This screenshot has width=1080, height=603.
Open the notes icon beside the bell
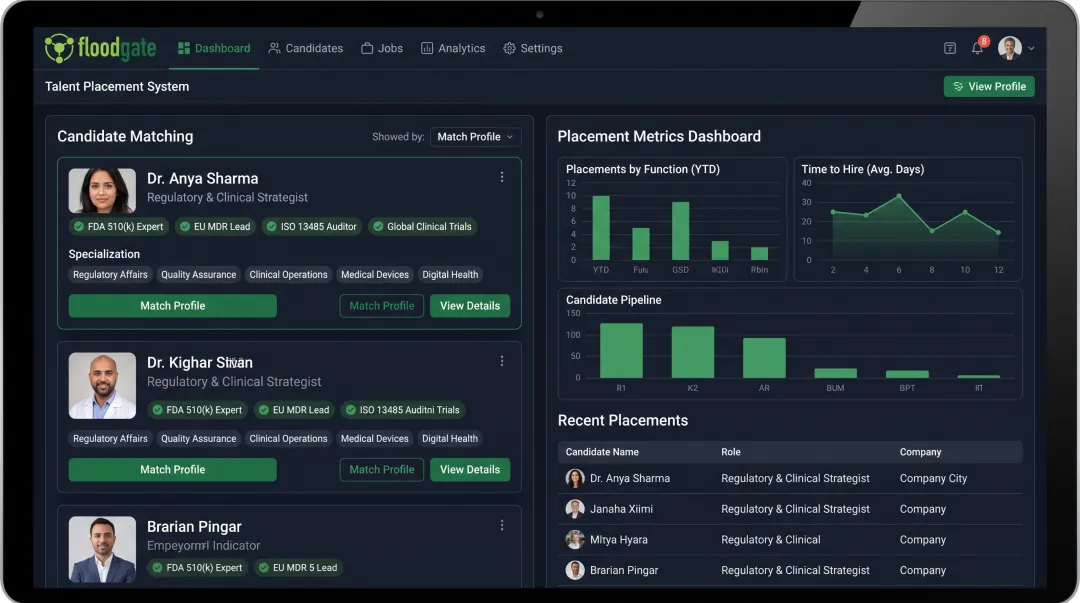point(950,48)
